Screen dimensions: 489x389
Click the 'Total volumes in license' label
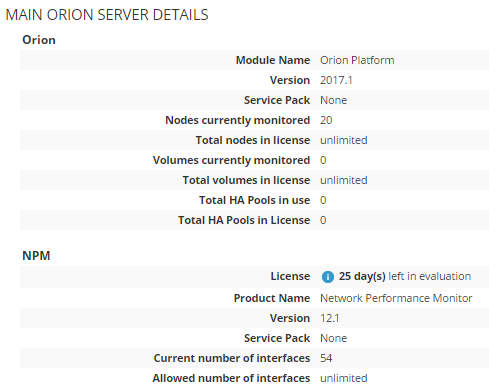tap(246, 180)
